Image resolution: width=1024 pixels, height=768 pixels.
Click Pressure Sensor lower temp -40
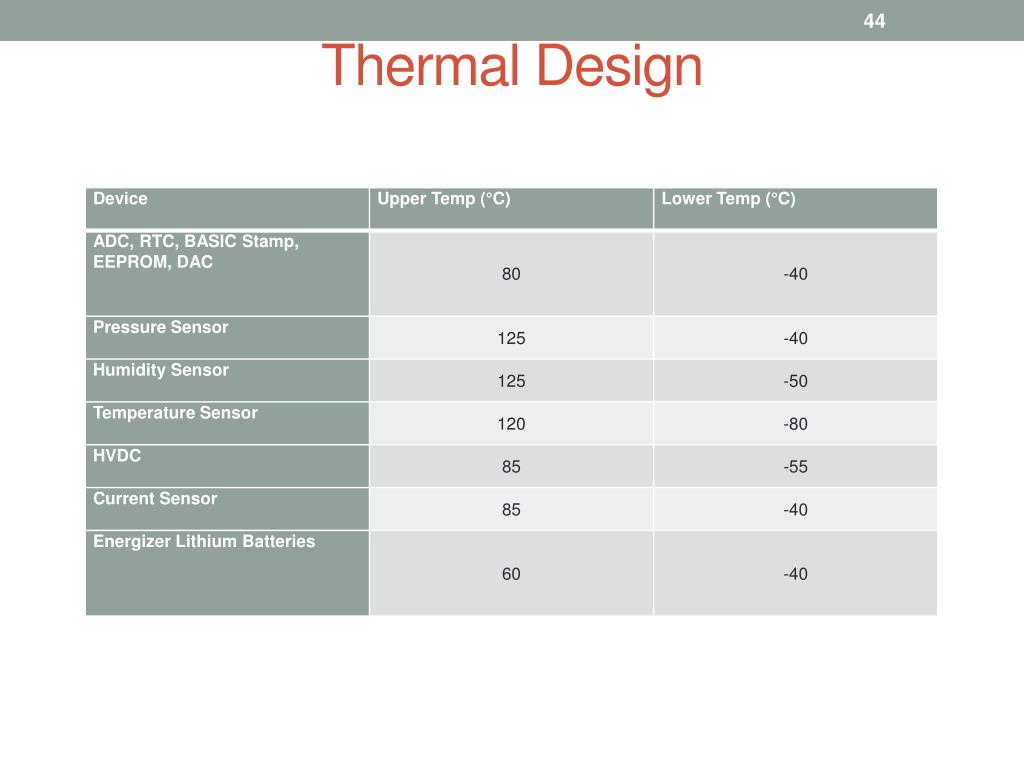(795, 338)
